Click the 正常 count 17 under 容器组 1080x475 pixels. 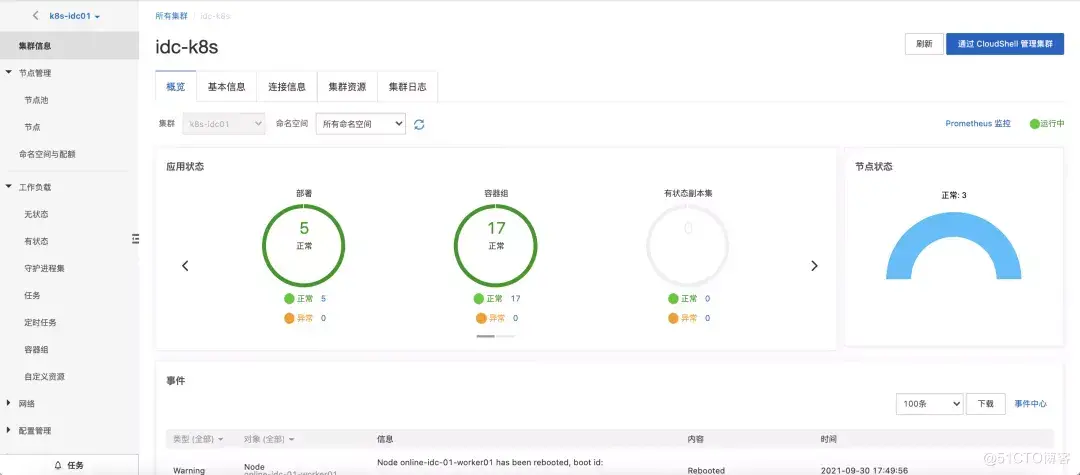pyautogui.click(x=516, y=299)
